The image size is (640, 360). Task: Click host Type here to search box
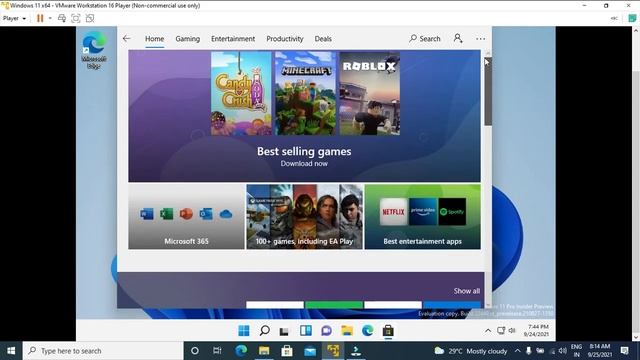[103, 351]
